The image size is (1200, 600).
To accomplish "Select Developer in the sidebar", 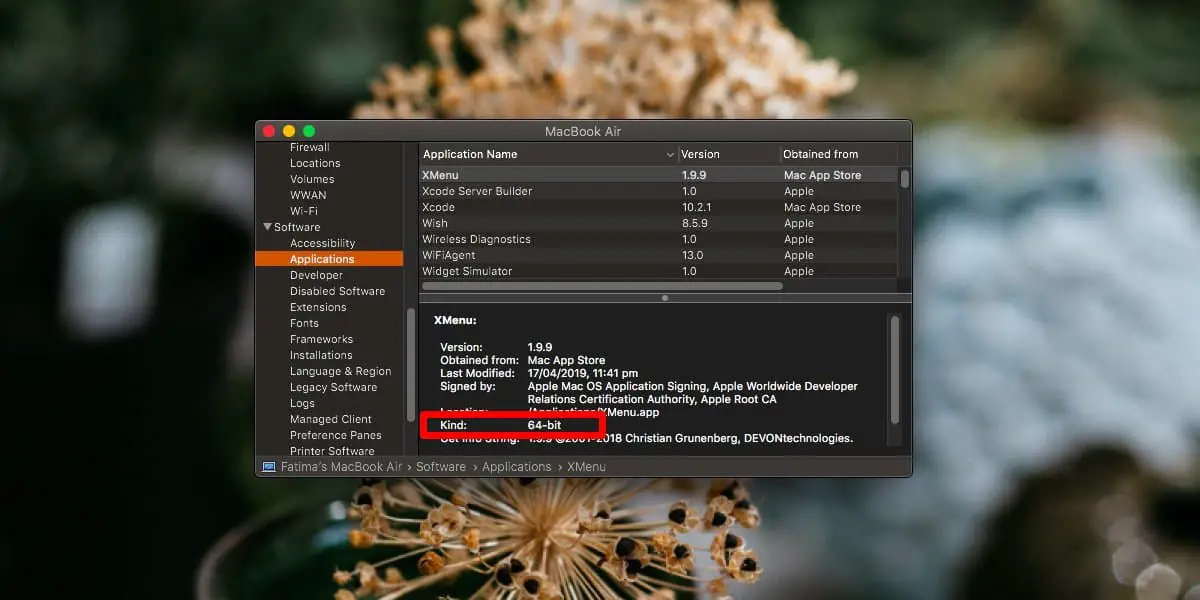I will coord(316,275).
